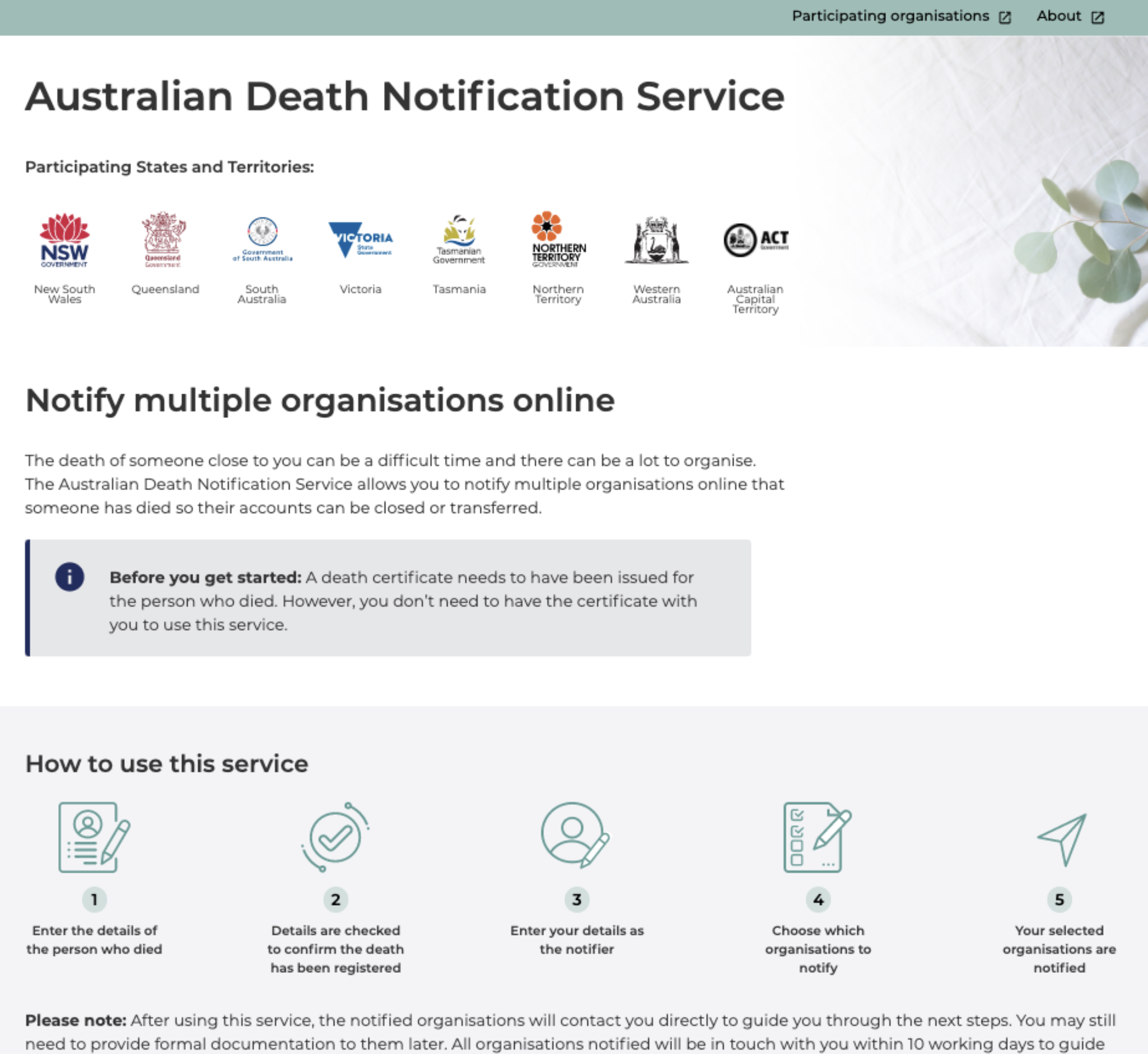Click the "Victoria" label under the logo

pos(361,289)
